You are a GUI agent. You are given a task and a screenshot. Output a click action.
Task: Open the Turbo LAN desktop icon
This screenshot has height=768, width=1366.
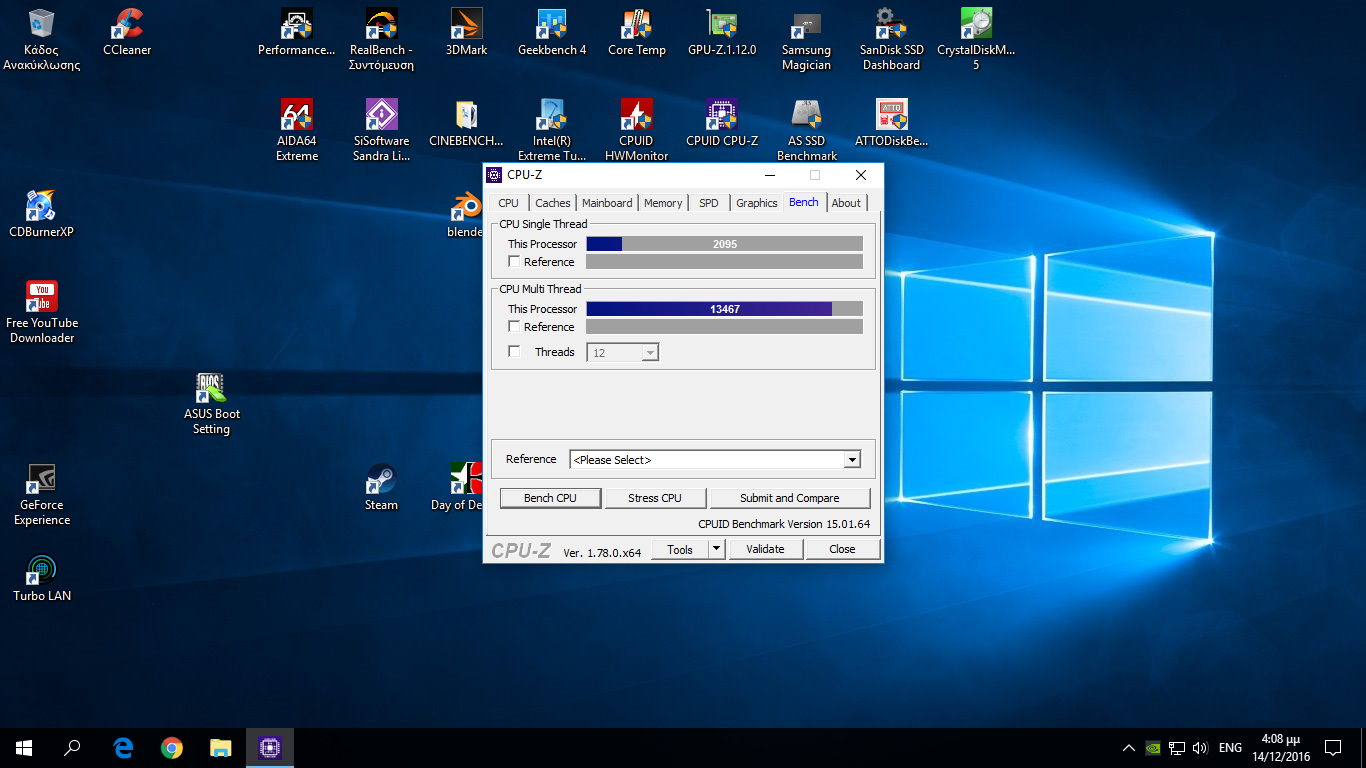42,578
